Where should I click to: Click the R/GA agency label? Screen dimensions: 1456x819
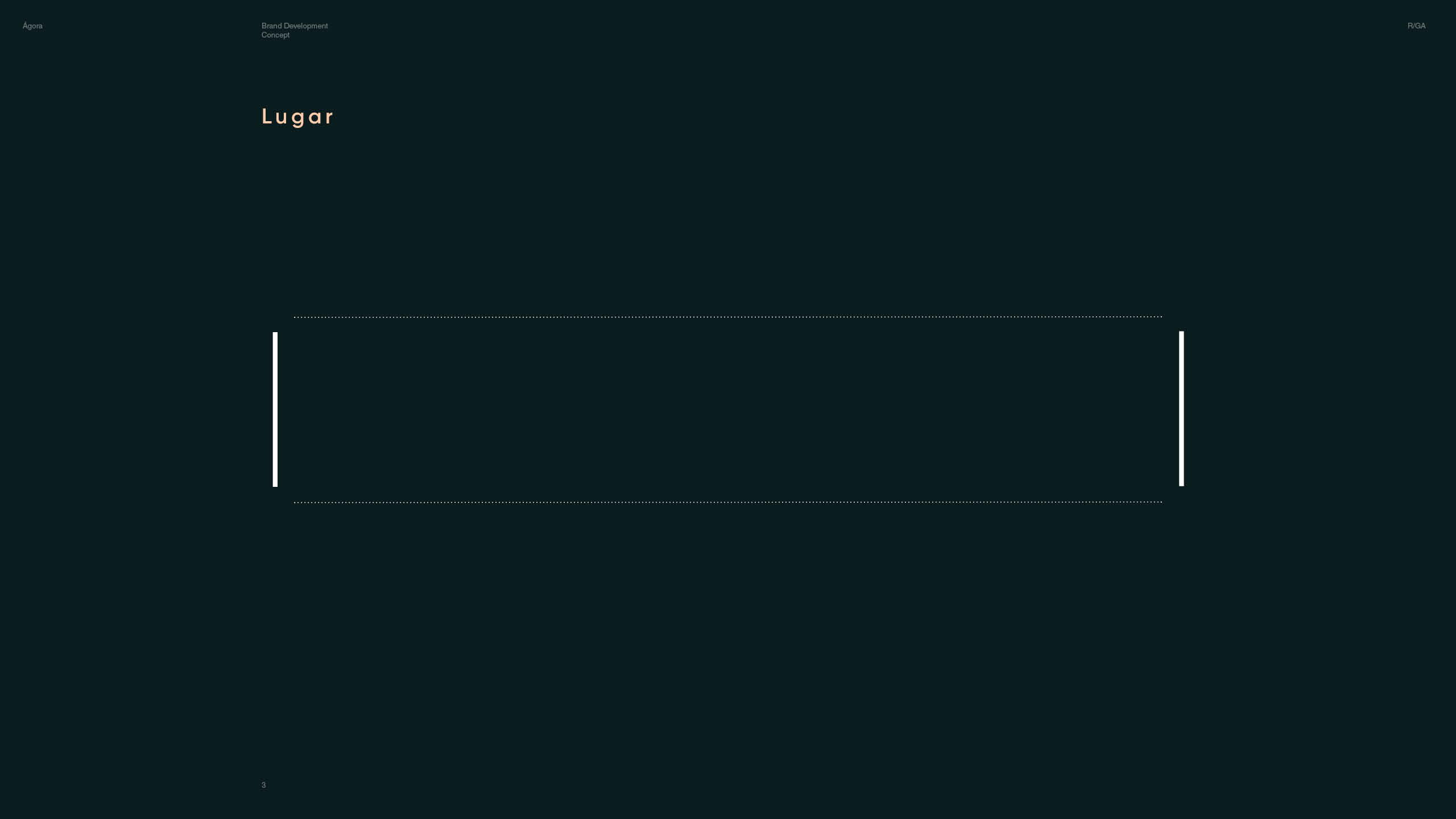[x=1416, y=26]
